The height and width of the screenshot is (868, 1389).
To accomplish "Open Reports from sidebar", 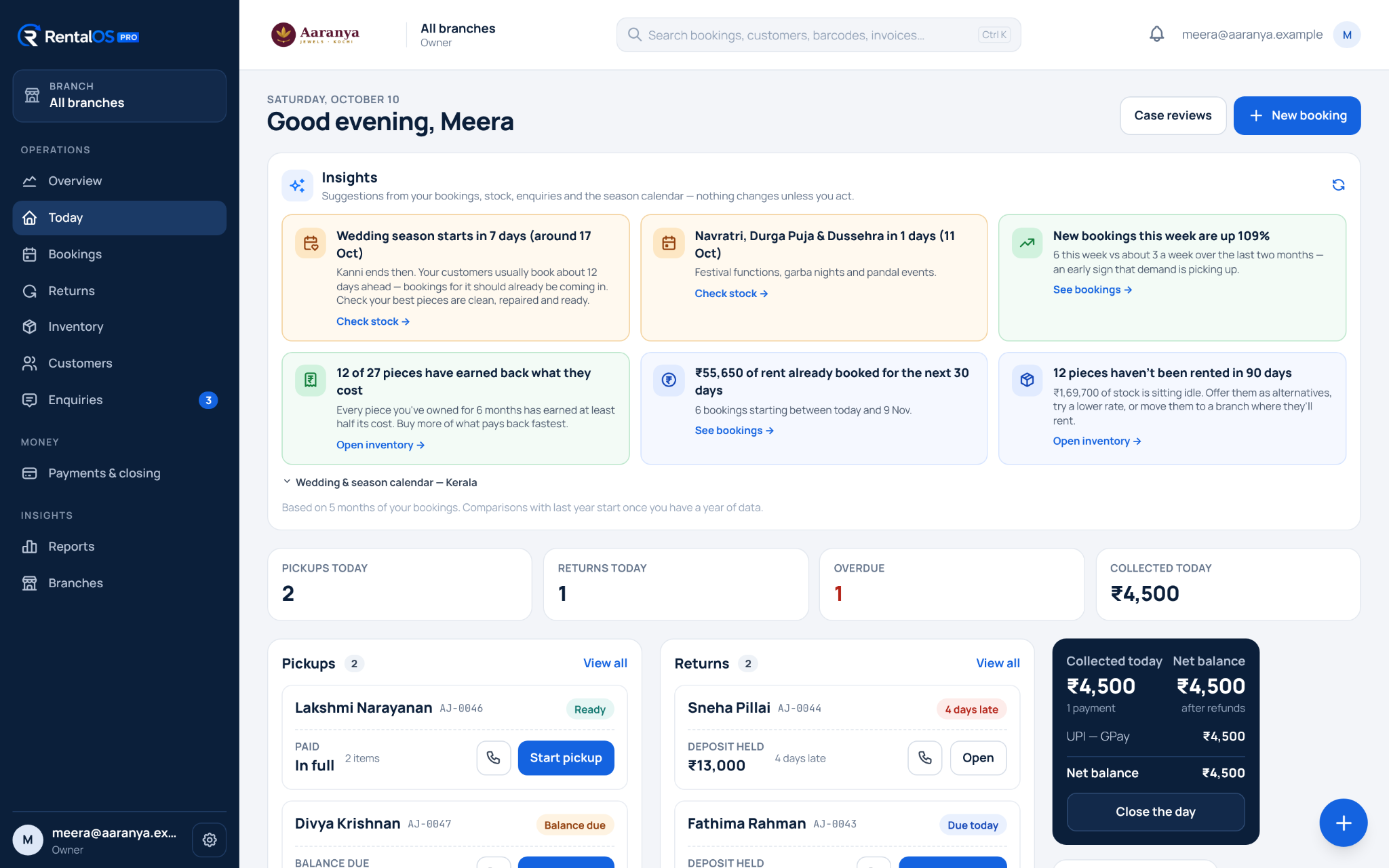I will 119,547.
